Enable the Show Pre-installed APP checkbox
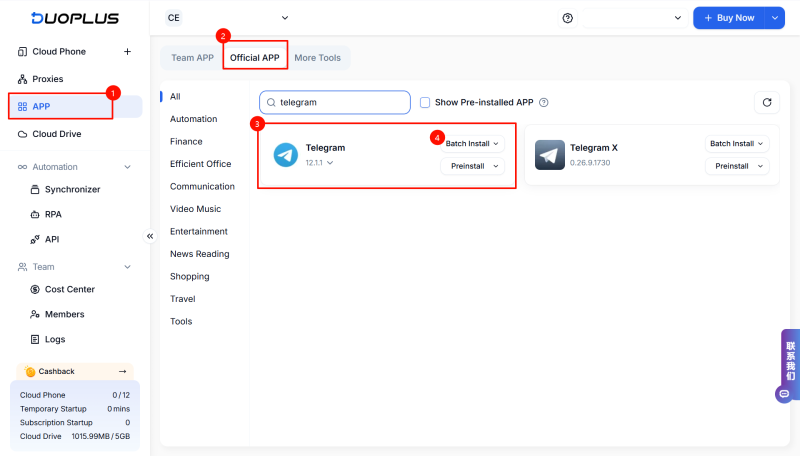Image resolution: width=800 pixels, height=456 pixels. point(425,102)
